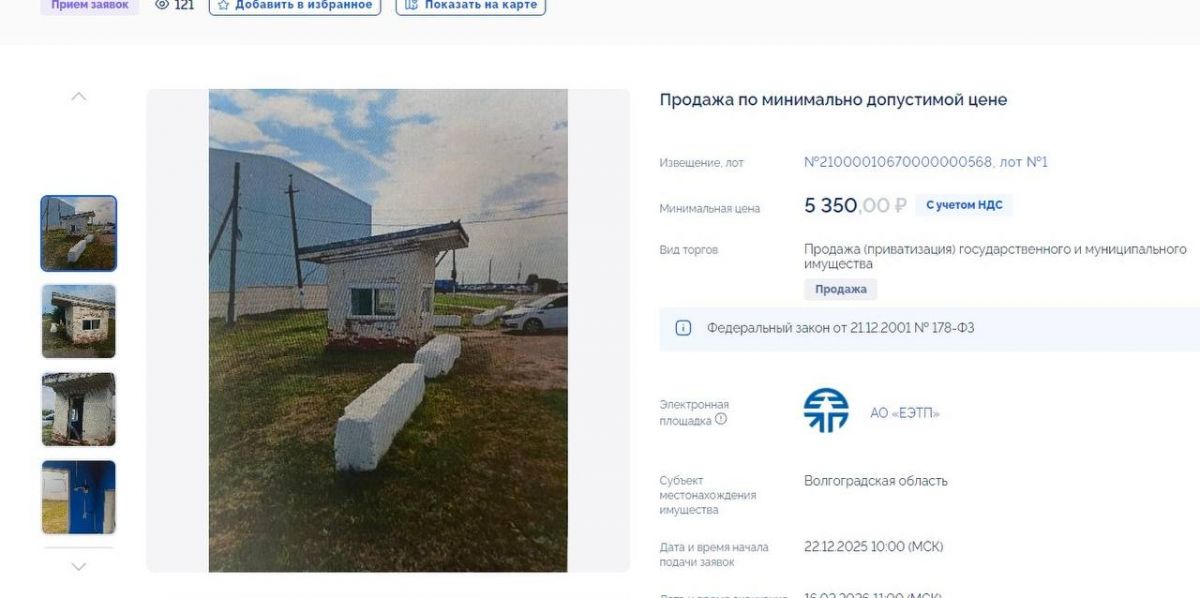Screen dimensions: 1200x598
Task: Go to the previous thumbnail with up chevron
Action: [x=79, y=97]
